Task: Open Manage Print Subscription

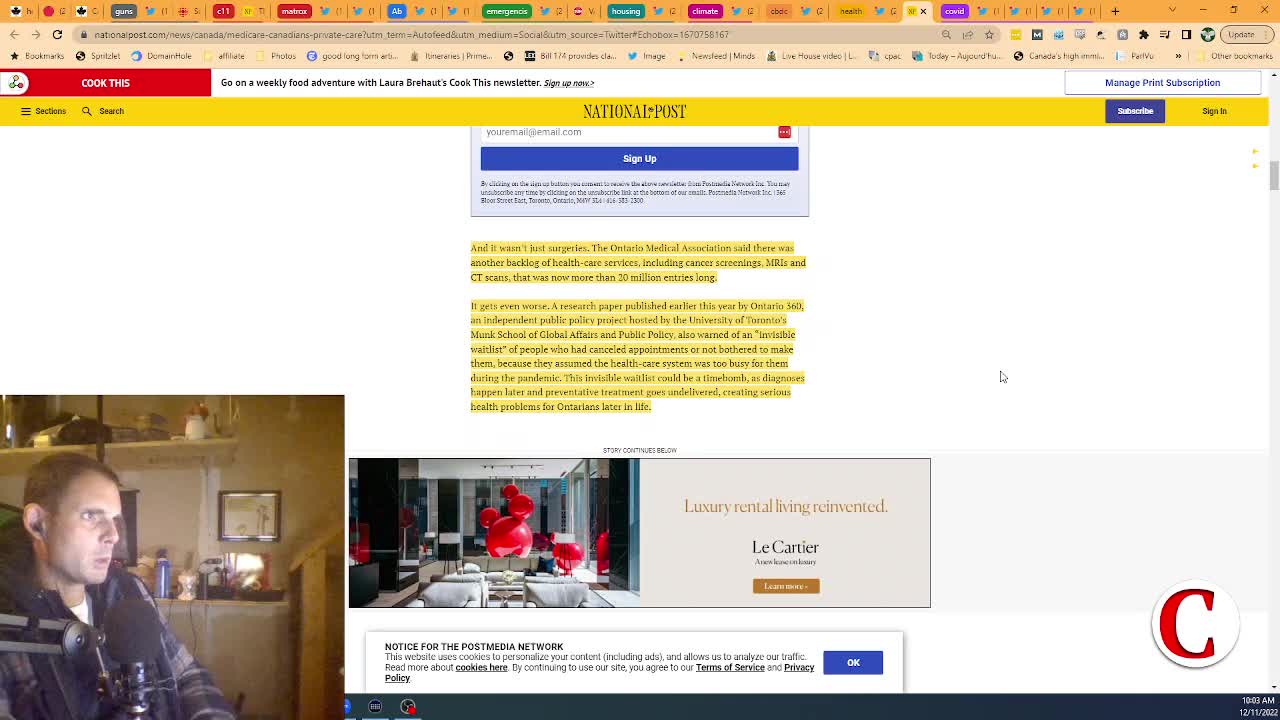Action: (x=1162, y=83)
